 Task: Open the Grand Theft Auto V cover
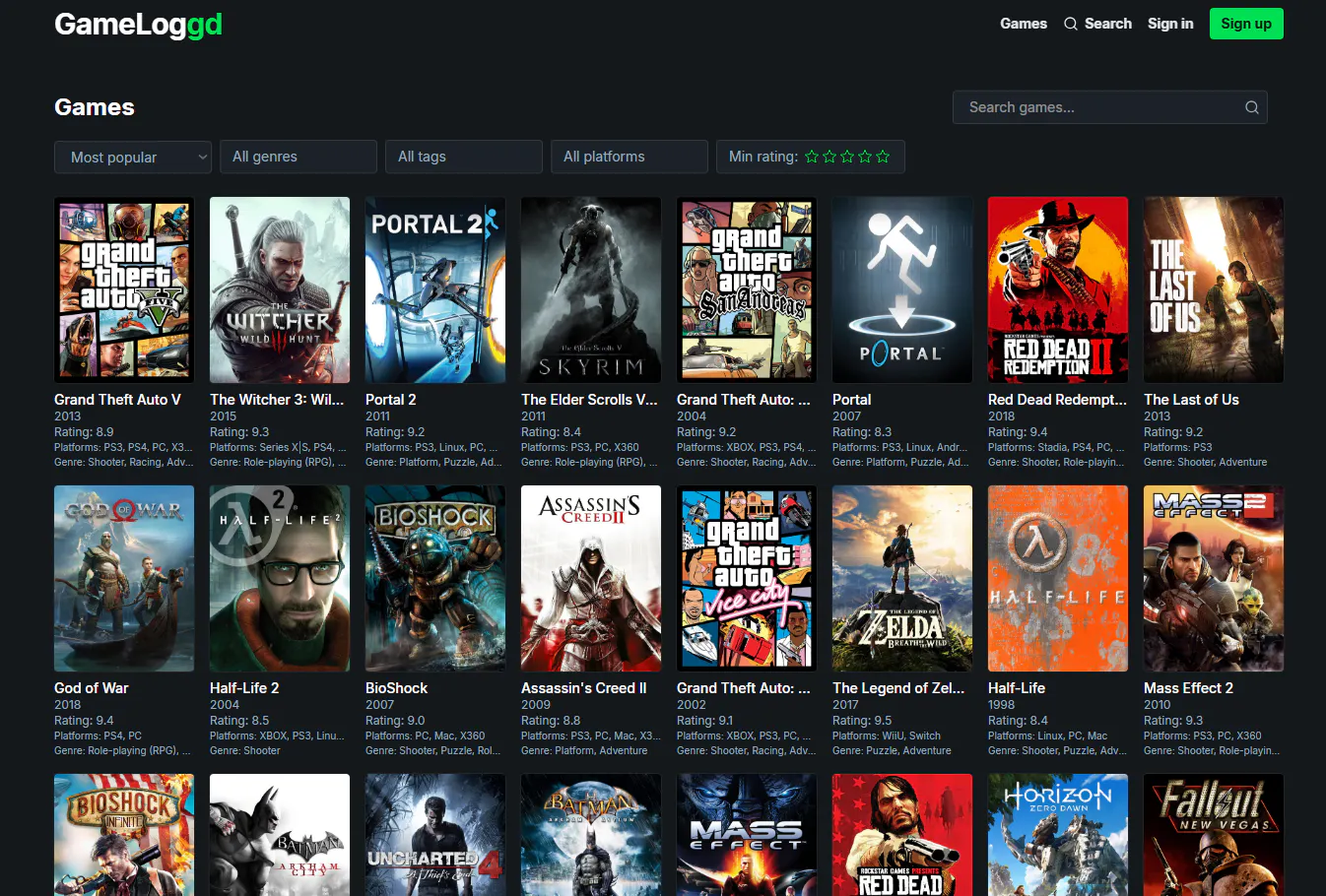click(124, 289)
